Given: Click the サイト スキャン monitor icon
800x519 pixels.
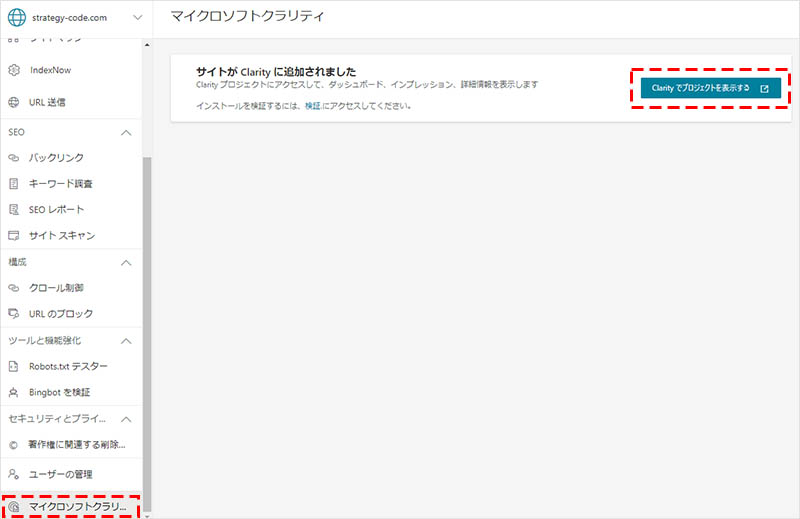Looking at the screenshot, I should click(x=14, y=236).
